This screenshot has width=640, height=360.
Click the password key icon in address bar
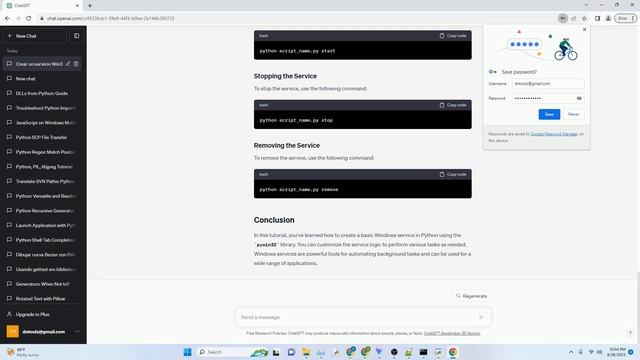(x=562, y=18)
